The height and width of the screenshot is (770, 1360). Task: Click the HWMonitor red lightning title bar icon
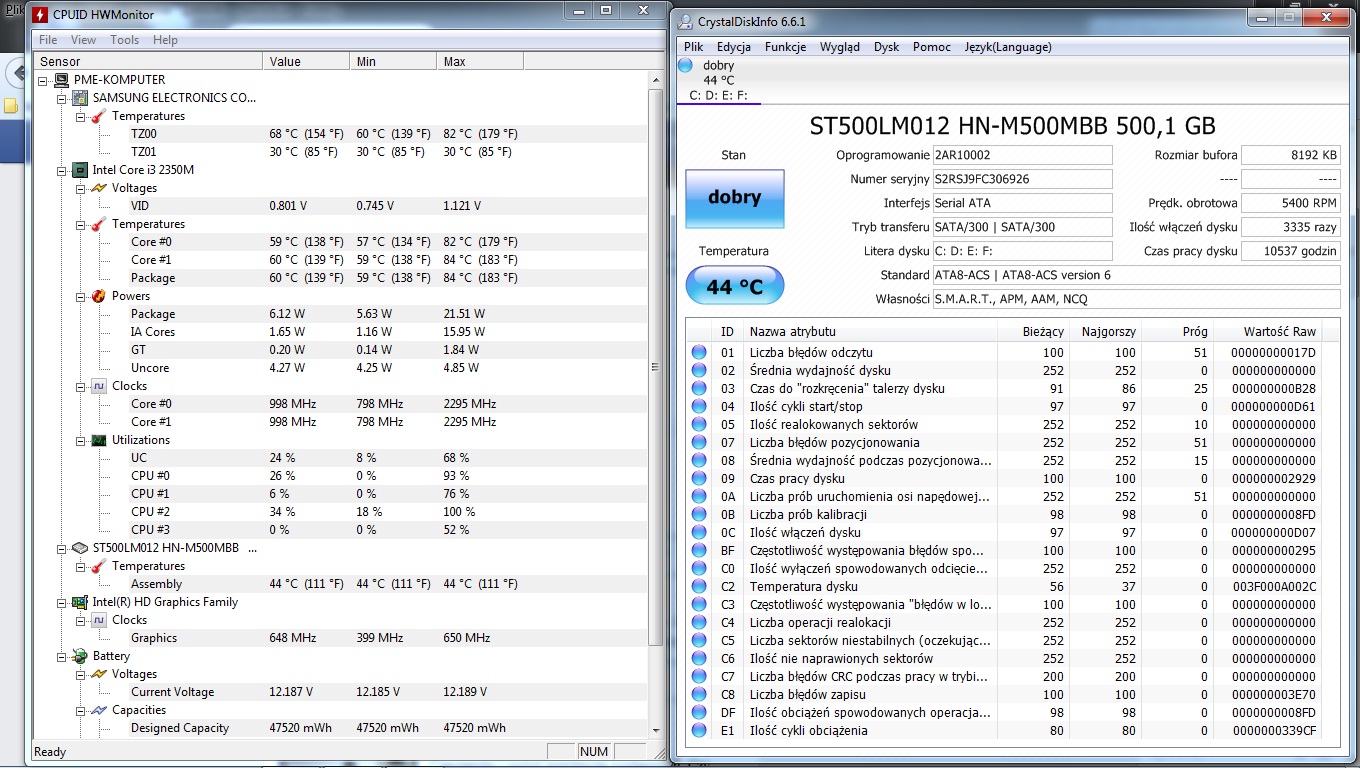(x=41, y=14)
